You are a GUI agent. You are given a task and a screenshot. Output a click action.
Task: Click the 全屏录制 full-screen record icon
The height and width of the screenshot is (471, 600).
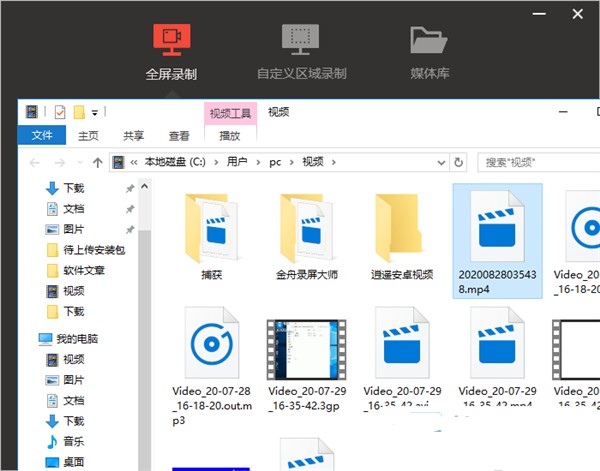point(171,38)
